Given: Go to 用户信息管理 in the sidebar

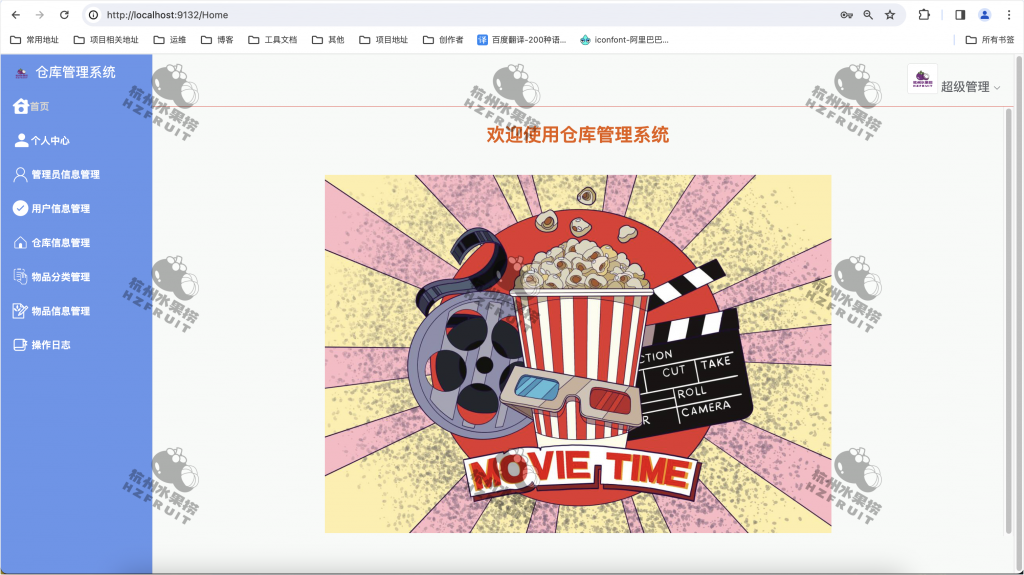Looking at the screenshot, I should pyautogui.click(x=76, y=208).
